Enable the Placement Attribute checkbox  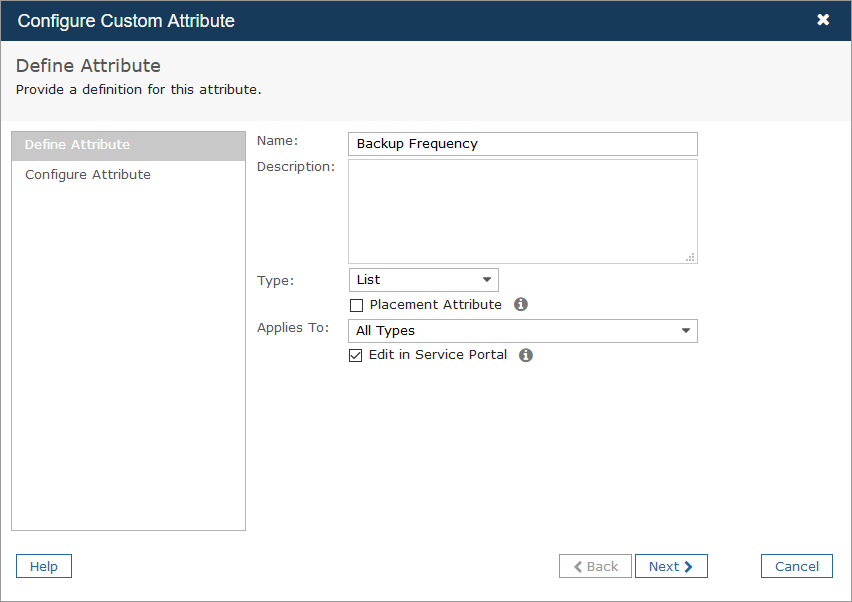coord(356,305)
